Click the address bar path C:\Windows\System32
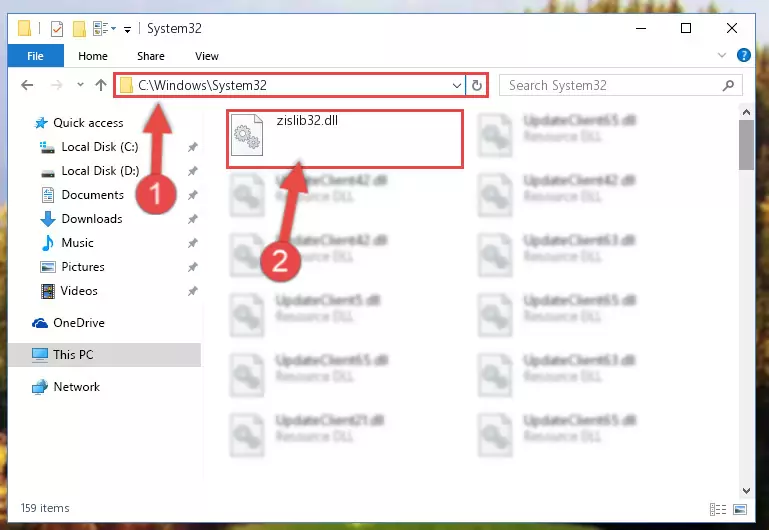 (x=202, y=85)
